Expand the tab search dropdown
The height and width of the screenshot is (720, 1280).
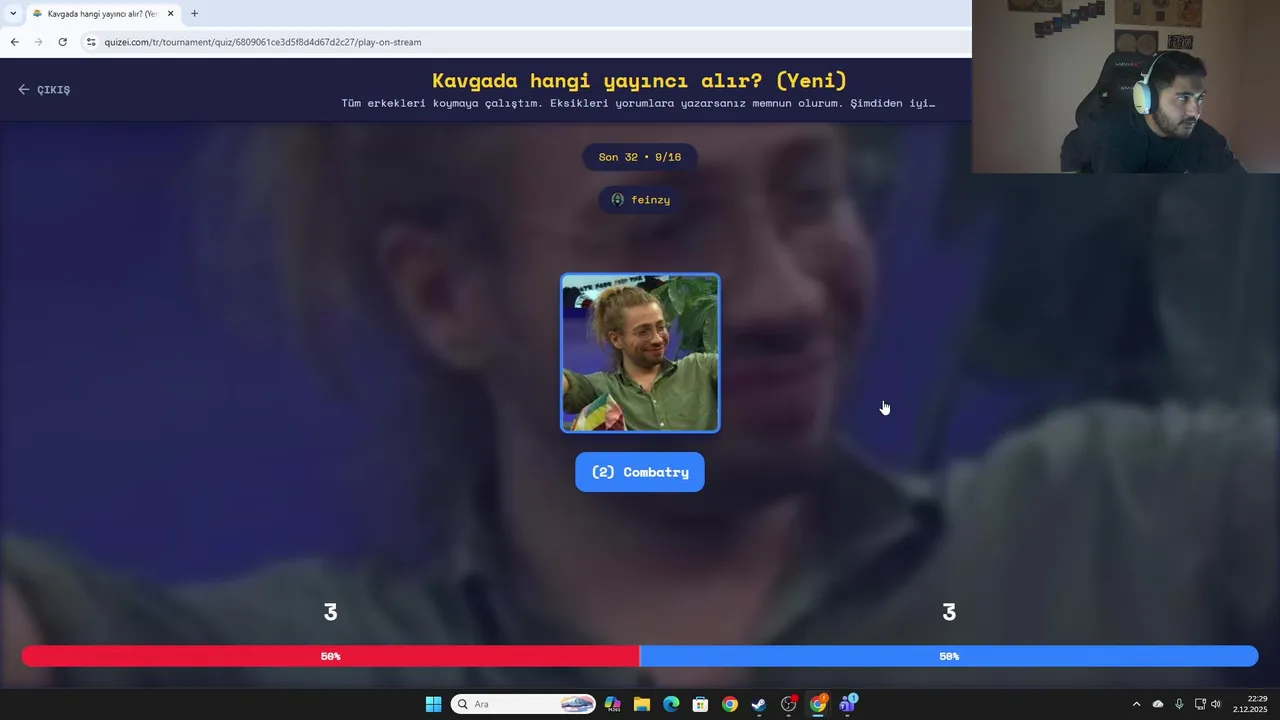[13, 14]
